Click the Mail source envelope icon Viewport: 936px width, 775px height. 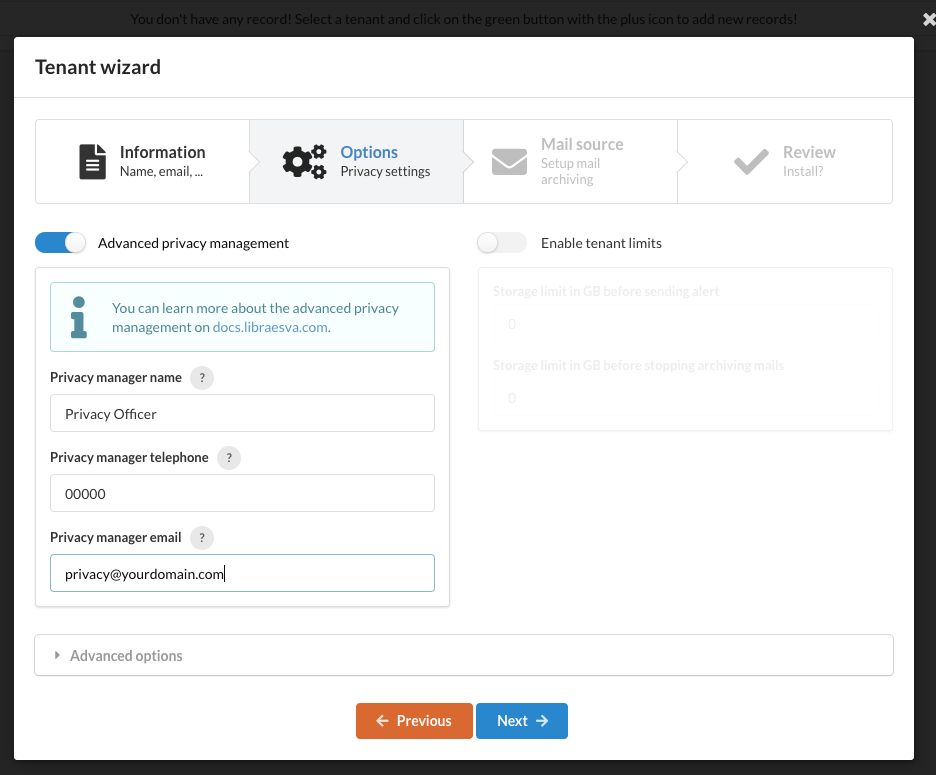tap(509, 161)
